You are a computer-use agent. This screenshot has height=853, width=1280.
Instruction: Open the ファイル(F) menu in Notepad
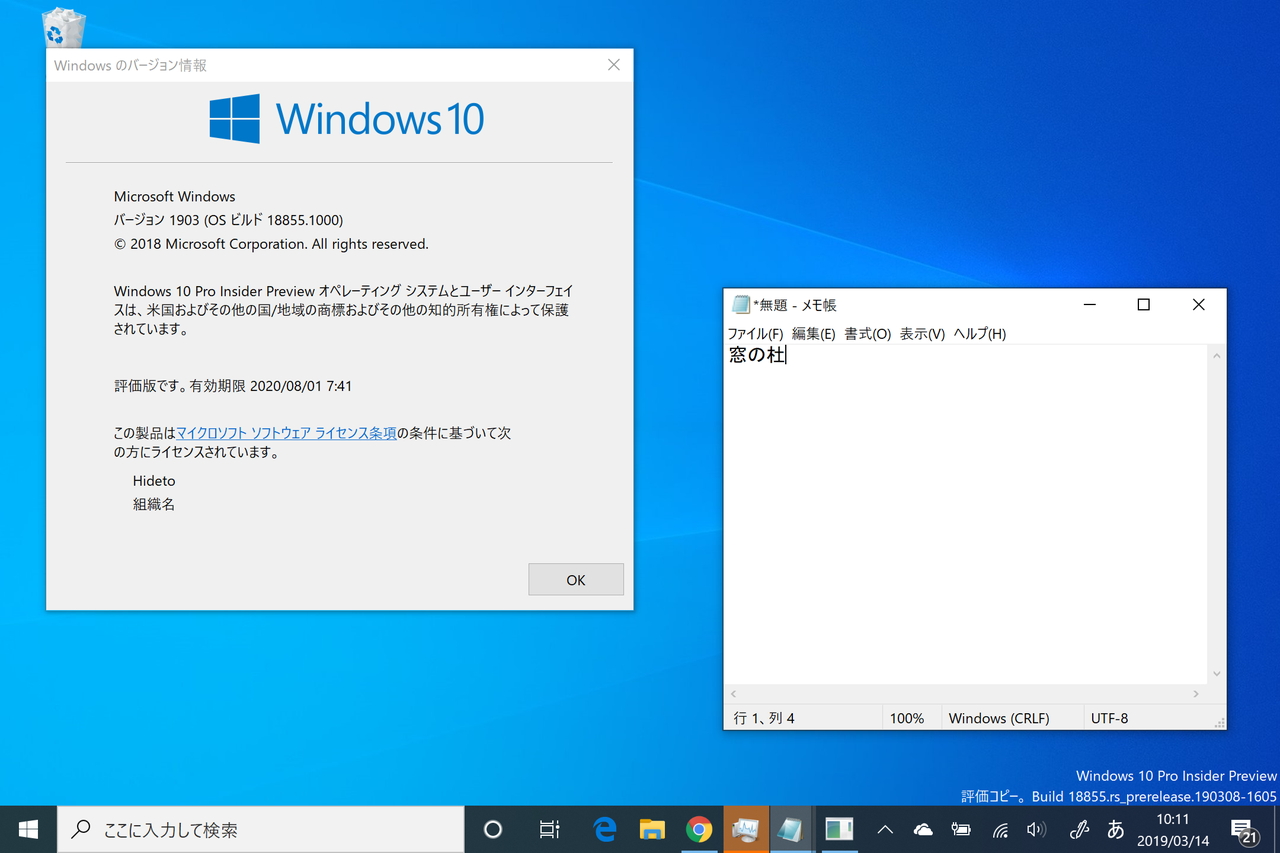coord(756,334)
